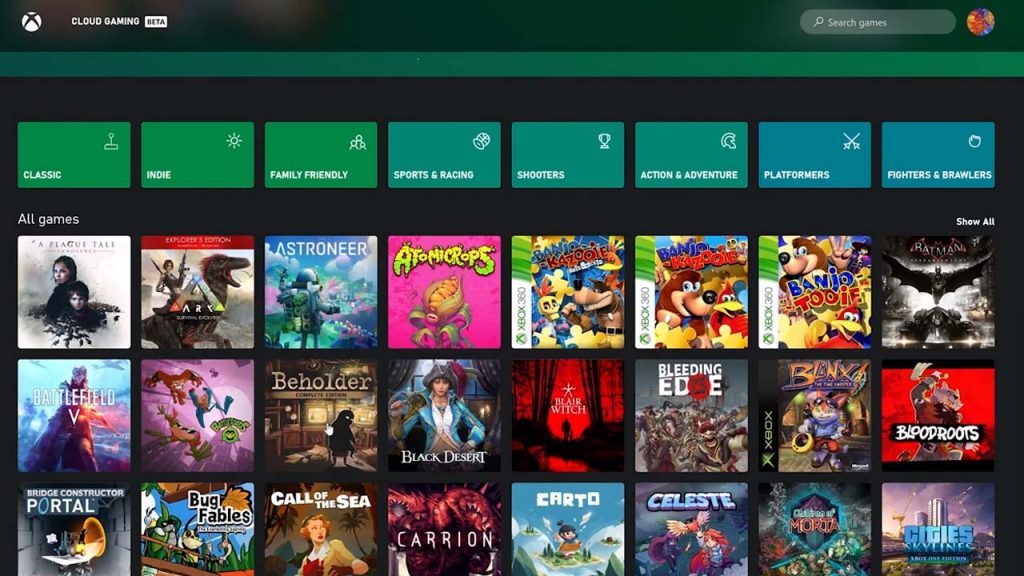Open Black Desert game tile

click(x=444, y=415)
